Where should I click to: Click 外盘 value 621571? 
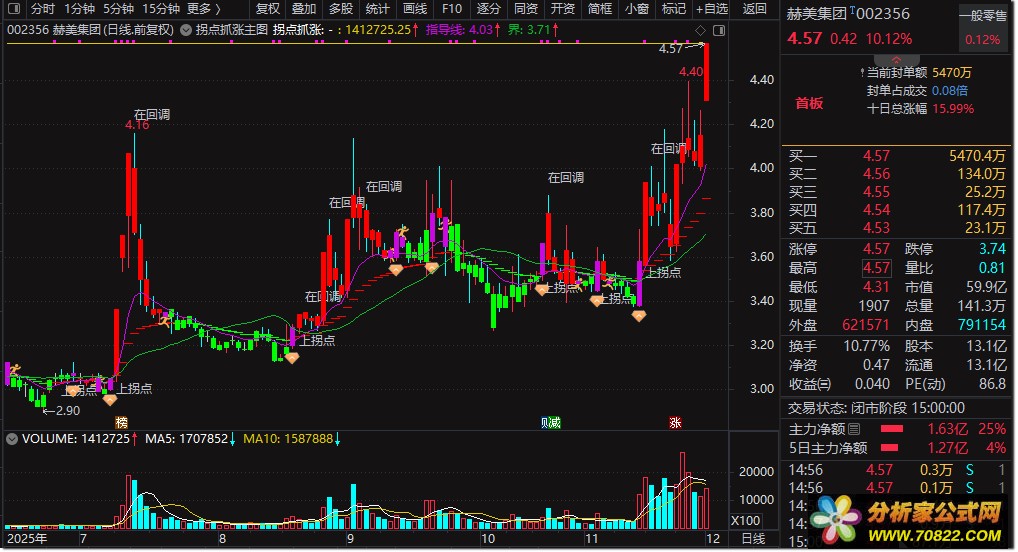pos(865,325)
